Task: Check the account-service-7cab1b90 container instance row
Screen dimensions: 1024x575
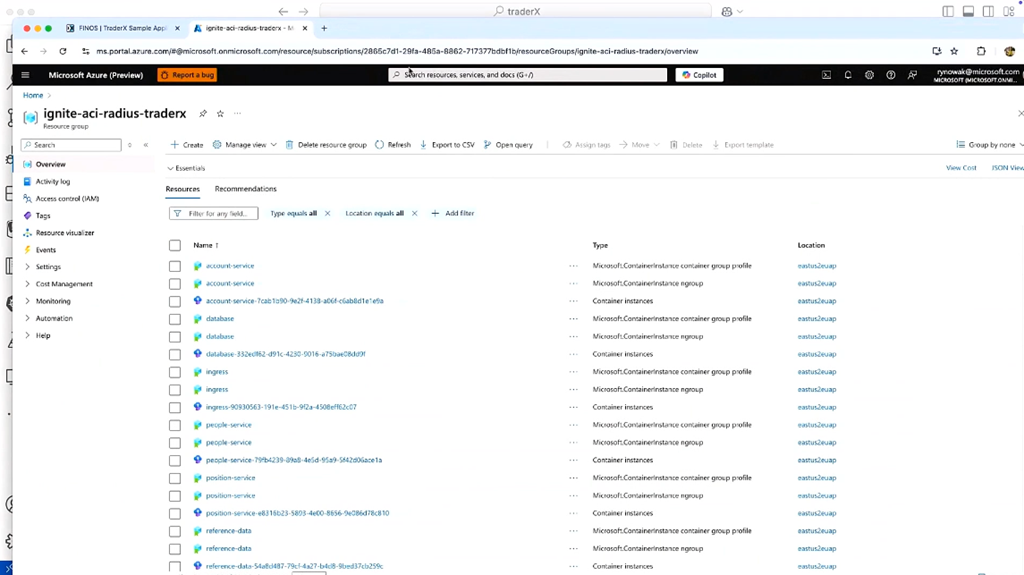Action: [175, 302]
